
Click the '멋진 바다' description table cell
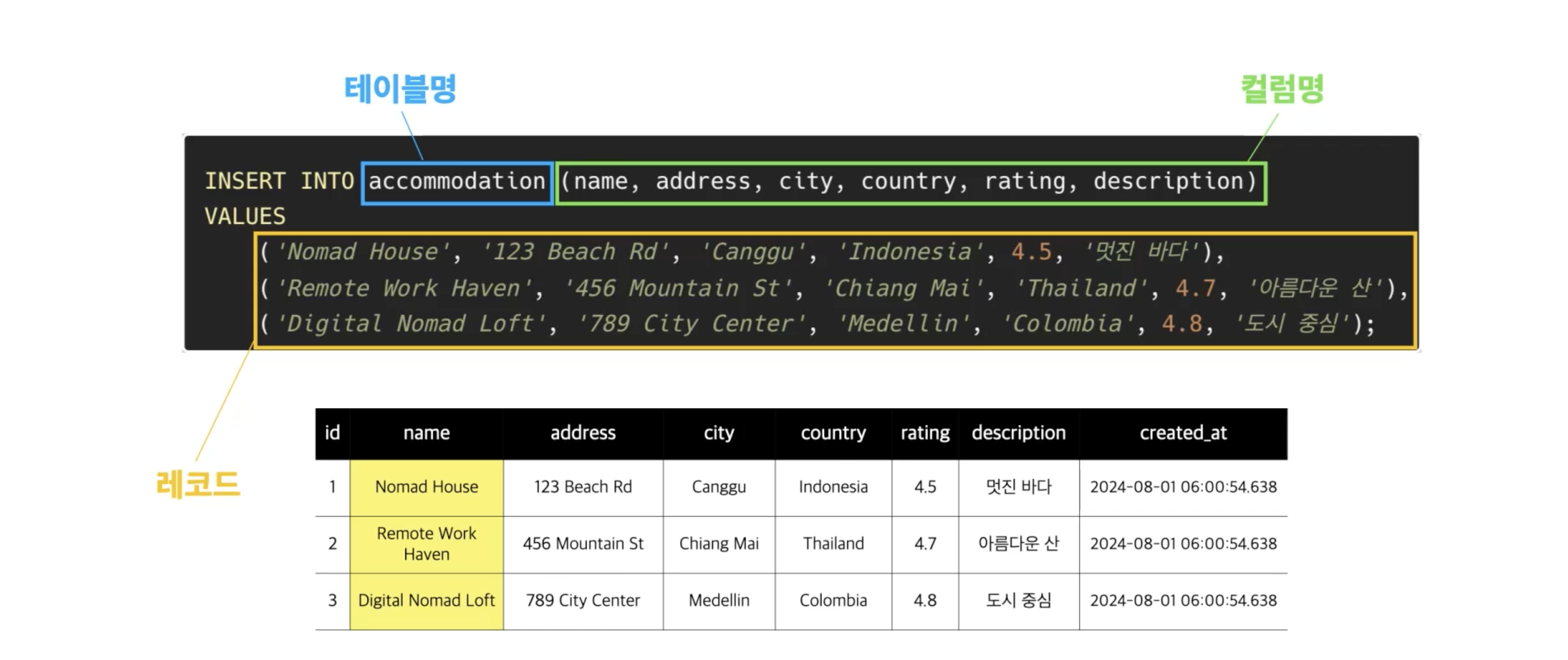1019,487
